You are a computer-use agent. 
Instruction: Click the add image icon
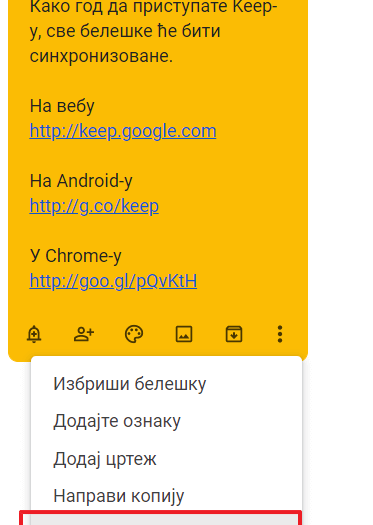pyautogui.click(x=184, y=334)
